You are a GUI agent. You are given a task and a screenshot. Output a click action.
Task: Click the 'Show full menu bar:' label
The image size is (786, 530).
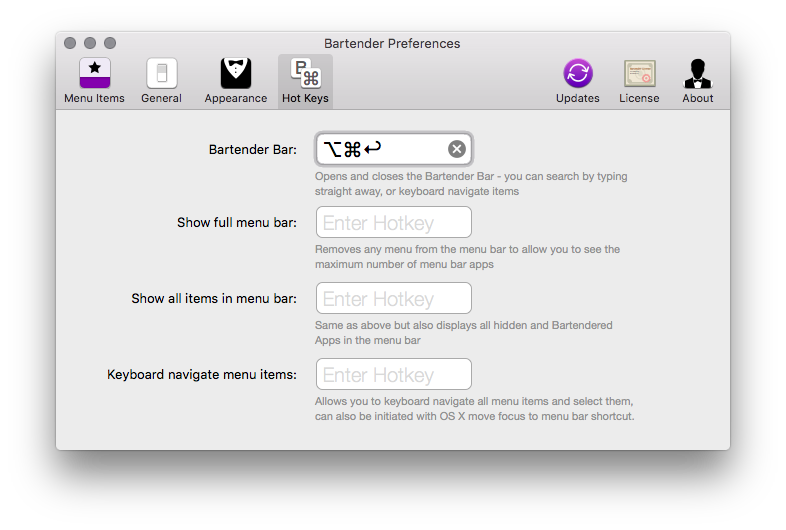tap(237, 222)
